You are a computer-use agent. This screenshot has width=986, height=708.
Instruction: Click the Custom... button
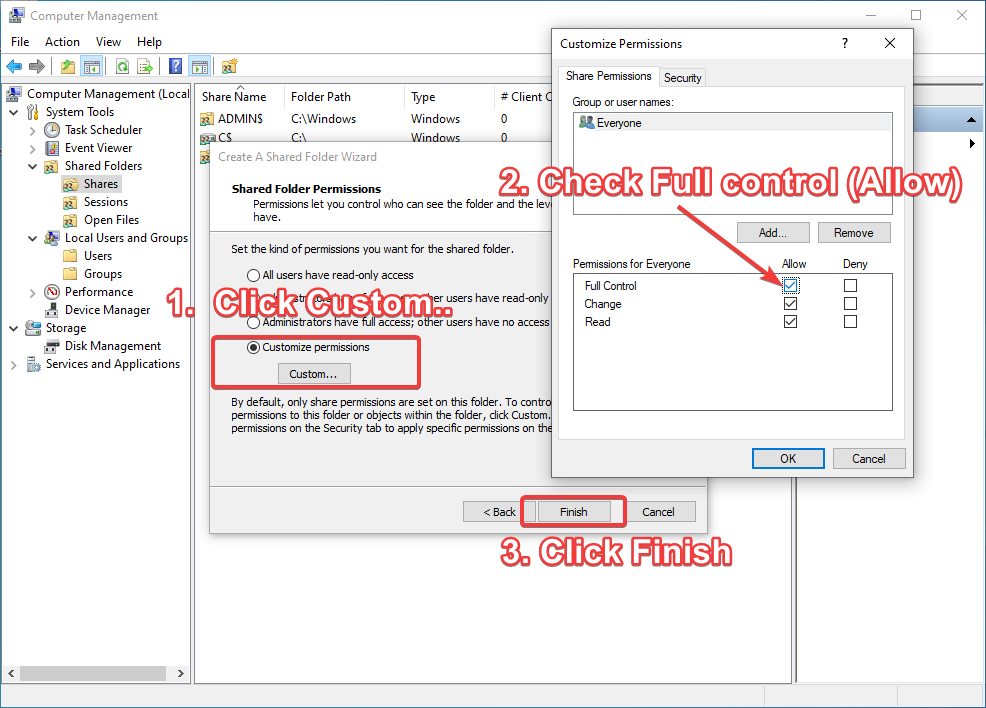pos(313,374)
